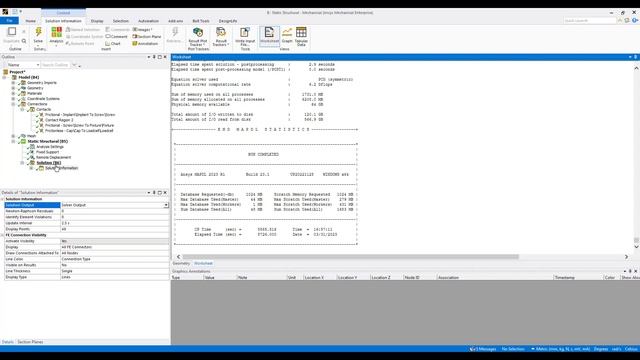This screenshot has width=640, height=360.
Task: Open the Images dropdown in ribbon
Action: click(x=142, y=29)
